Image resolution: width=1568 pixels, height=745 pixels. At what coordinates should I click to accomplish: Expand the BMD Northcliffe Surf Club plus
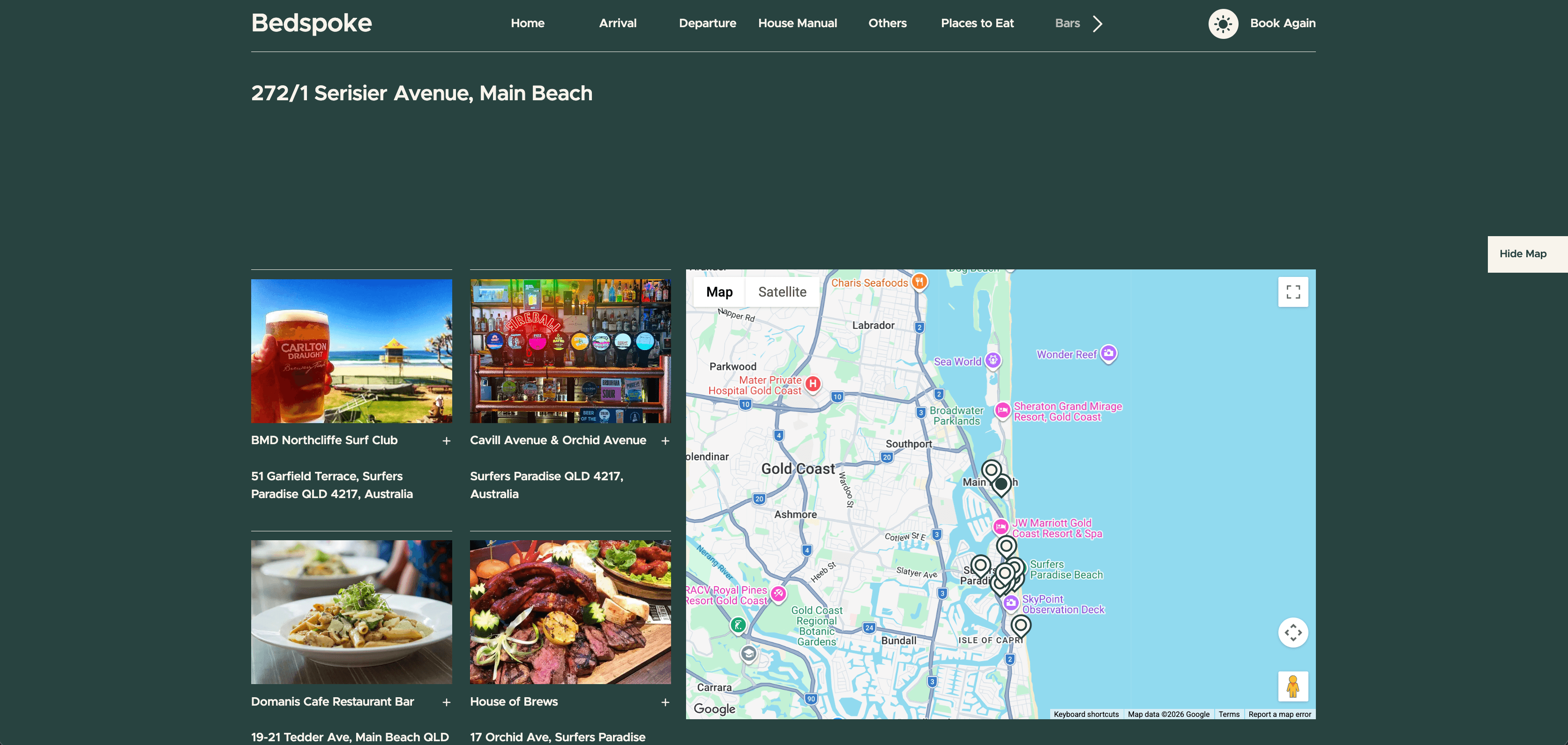446,440
